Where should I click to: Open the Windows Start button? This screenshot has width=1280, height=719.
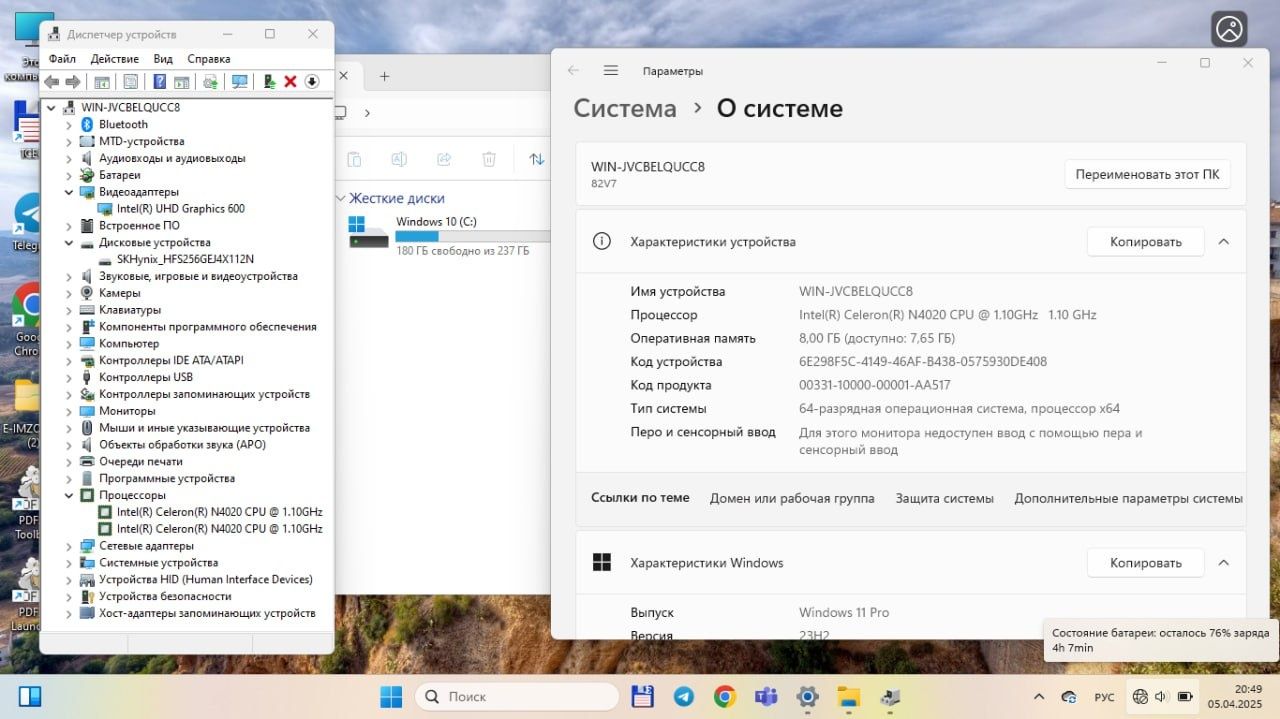[x=391, y=696]
